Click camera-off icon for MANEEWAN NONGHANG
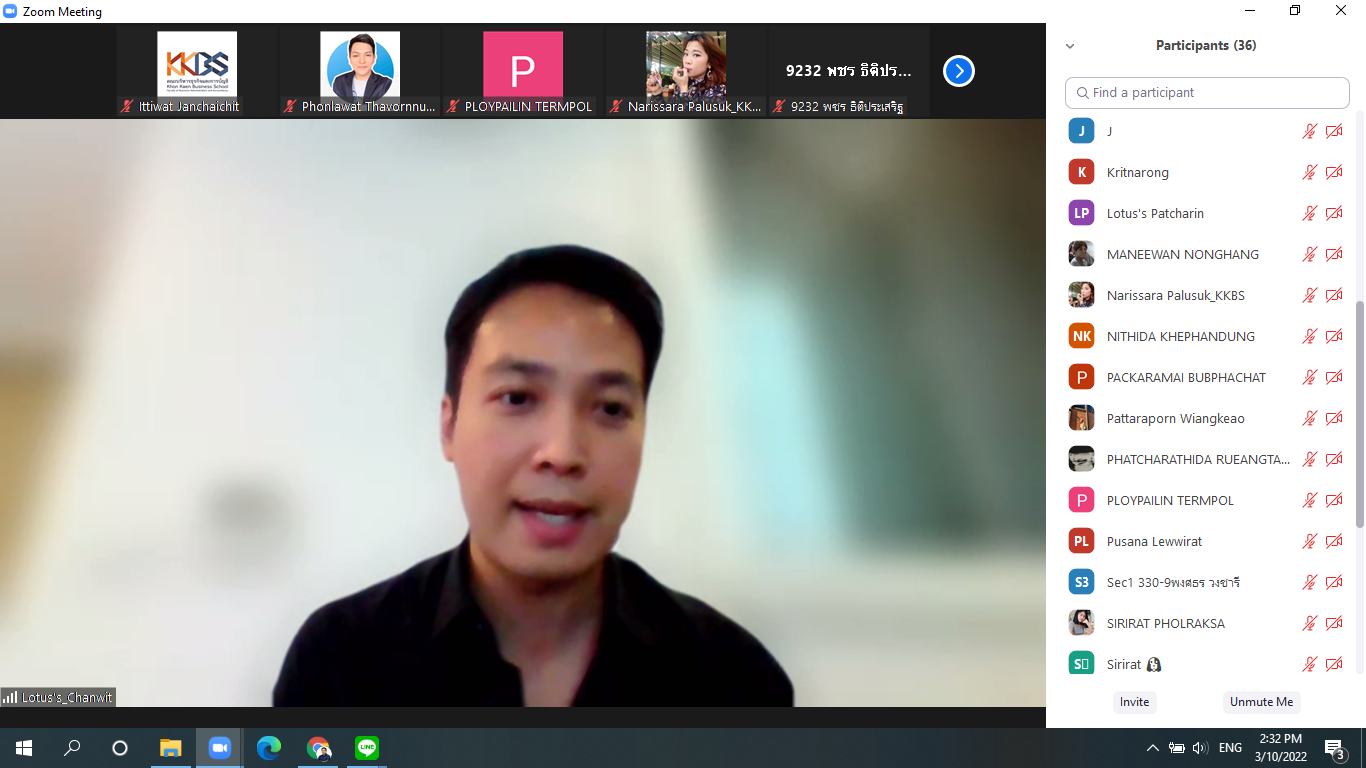 pyautogui.click(x=1334, y=254)
